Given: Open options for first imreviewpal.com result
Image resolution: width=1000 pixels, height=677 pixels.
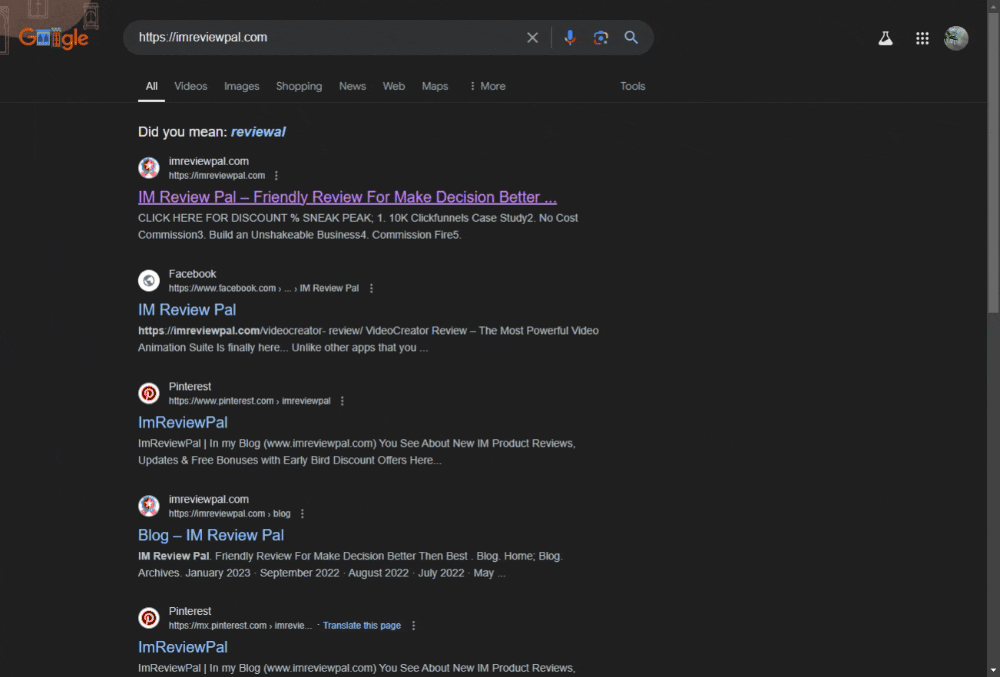Looking at the screenshot, I should tap(277, 176).
